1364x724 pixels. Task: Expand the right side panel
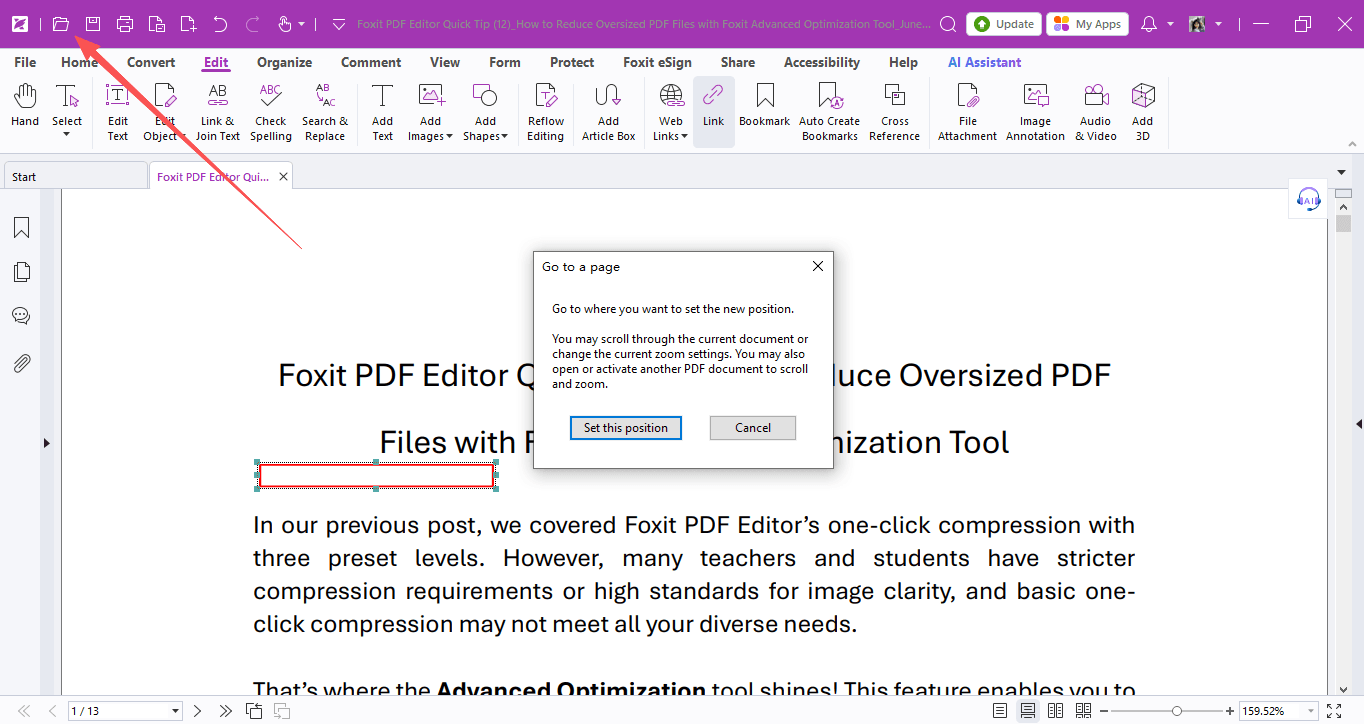click(x=1358, y=424)
